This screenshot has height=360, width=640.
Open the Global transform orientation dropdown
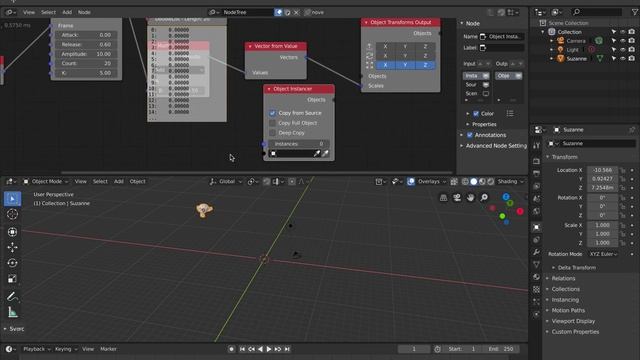click(226, 181)
